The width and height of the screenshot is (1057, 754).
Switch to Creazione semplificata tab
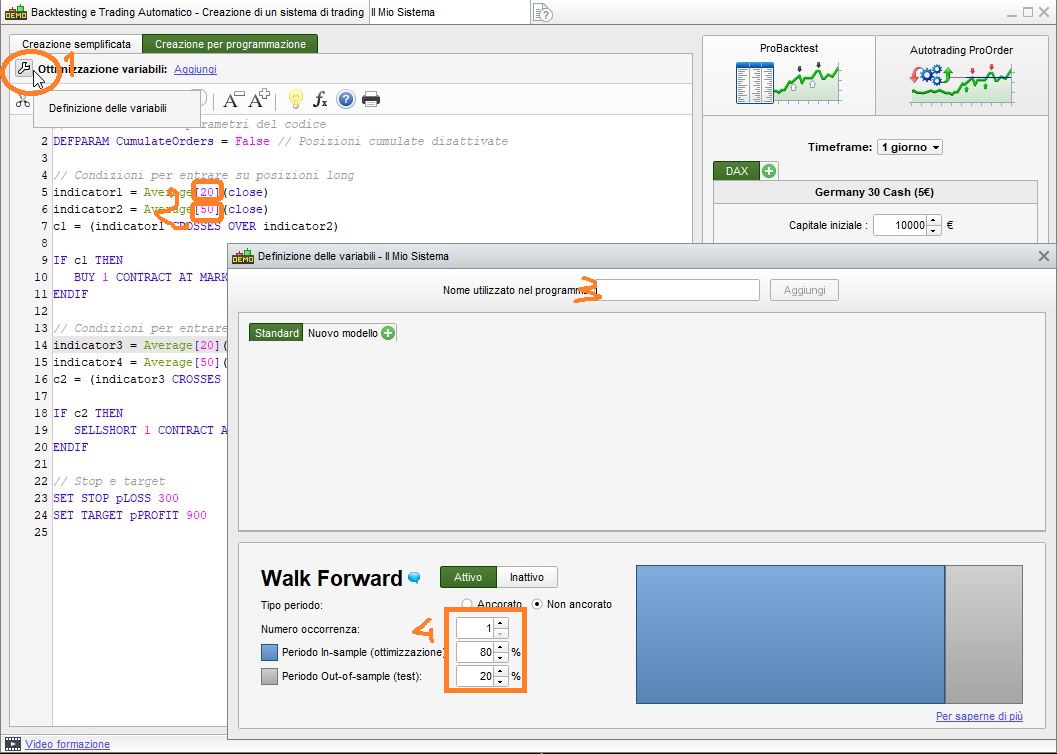point(76,44)
